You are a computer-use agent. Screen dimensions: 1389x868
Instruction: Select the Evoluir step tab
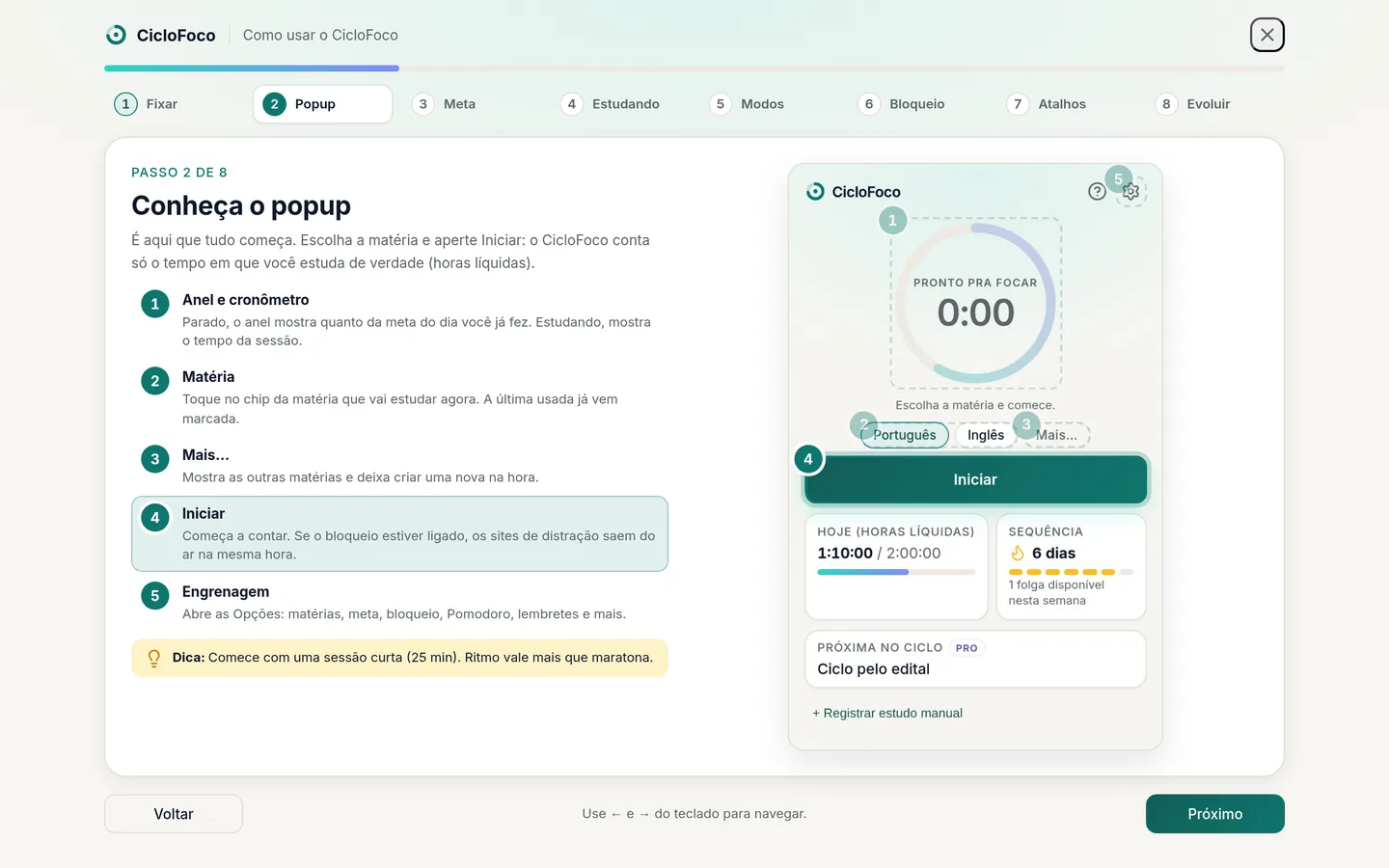(1214, 104)
